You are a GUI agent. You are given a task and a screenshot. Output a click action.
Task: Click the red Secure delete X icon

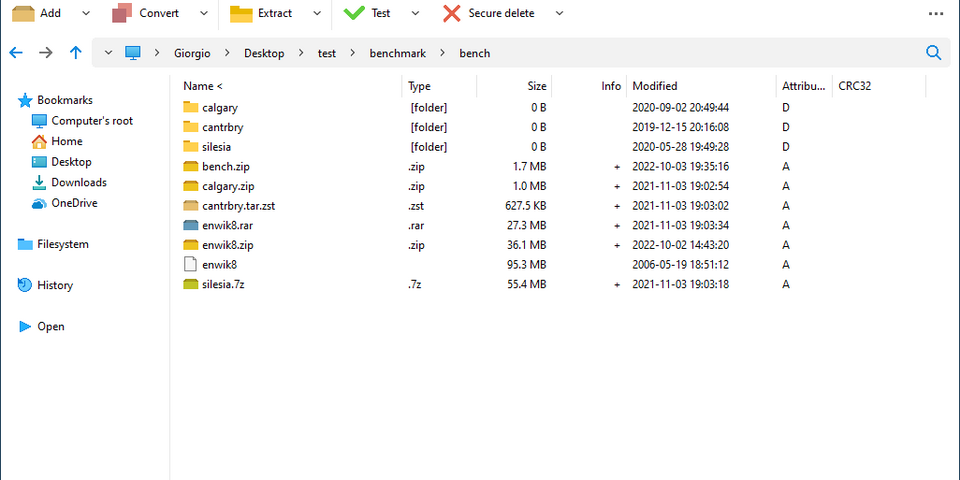(452, 13)
